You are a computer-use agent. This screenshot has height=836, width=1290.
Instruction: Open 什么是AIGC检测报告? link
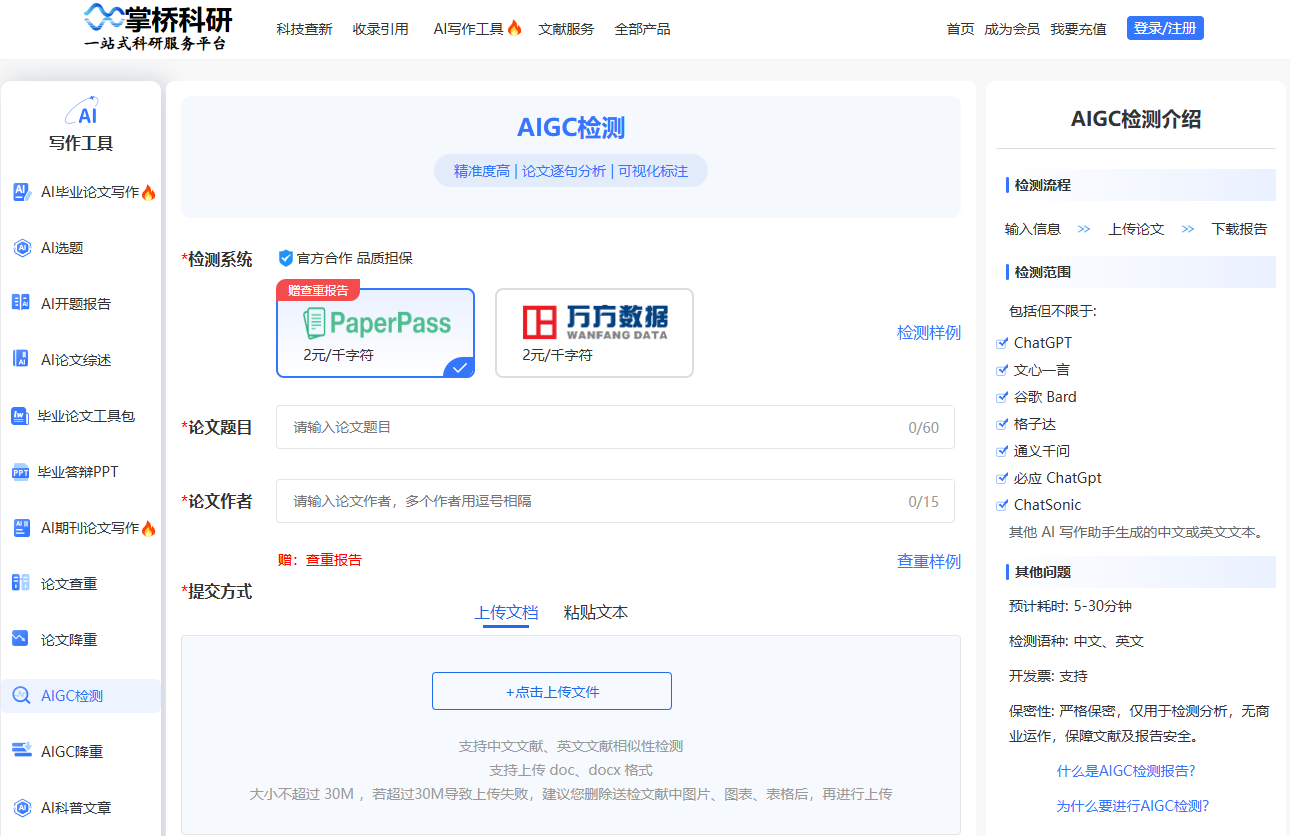tap(1126, 771)
